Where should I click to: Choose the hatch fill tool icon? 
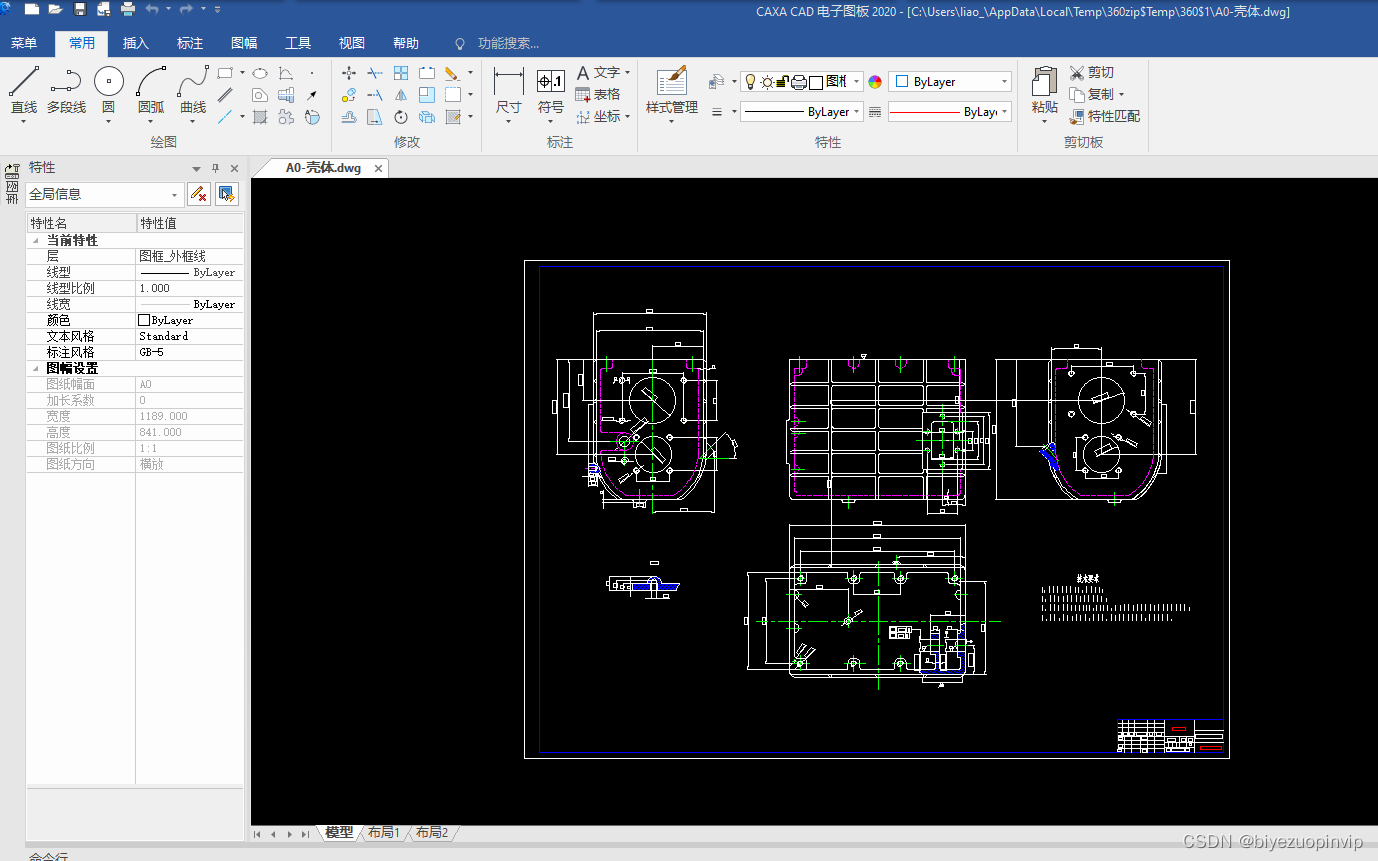click(x=260, y=117)
